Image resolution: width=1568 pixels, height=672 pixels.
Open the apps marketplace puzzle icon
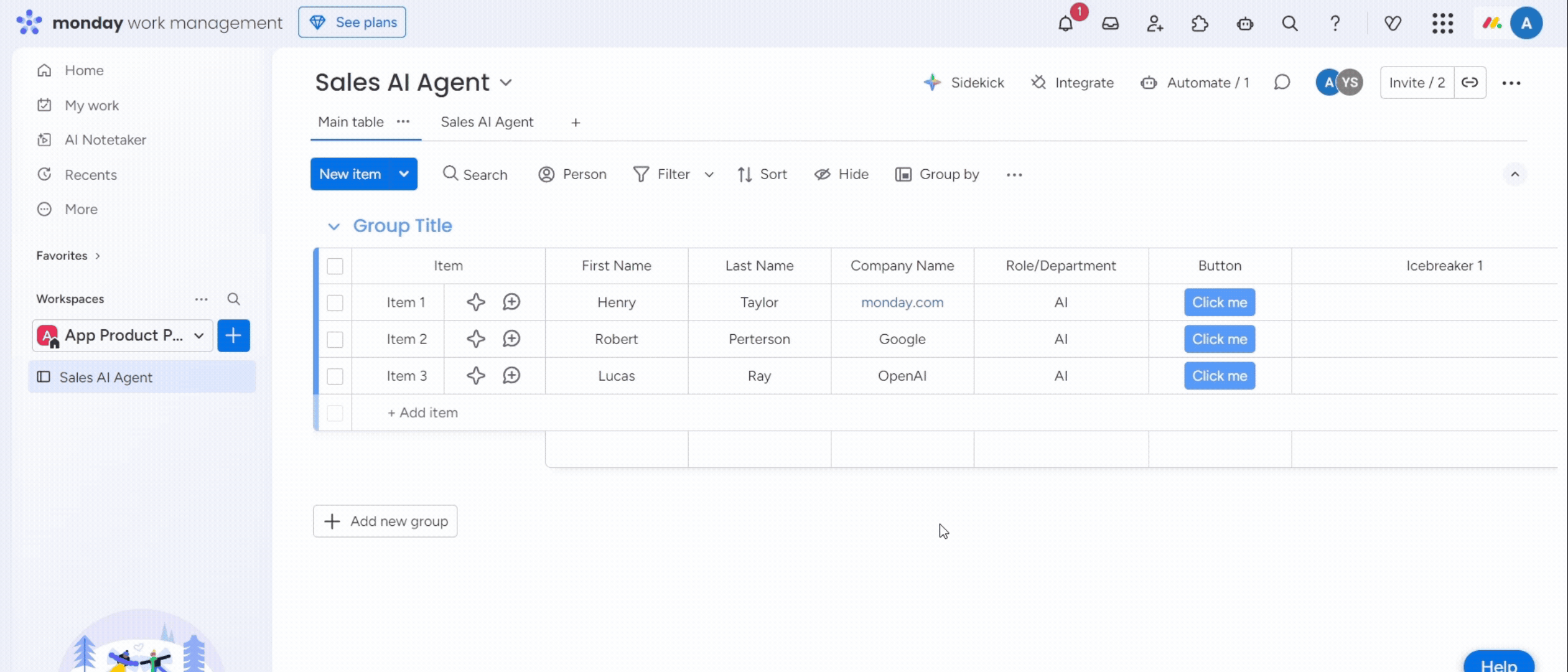click(x=1200, y=24)
